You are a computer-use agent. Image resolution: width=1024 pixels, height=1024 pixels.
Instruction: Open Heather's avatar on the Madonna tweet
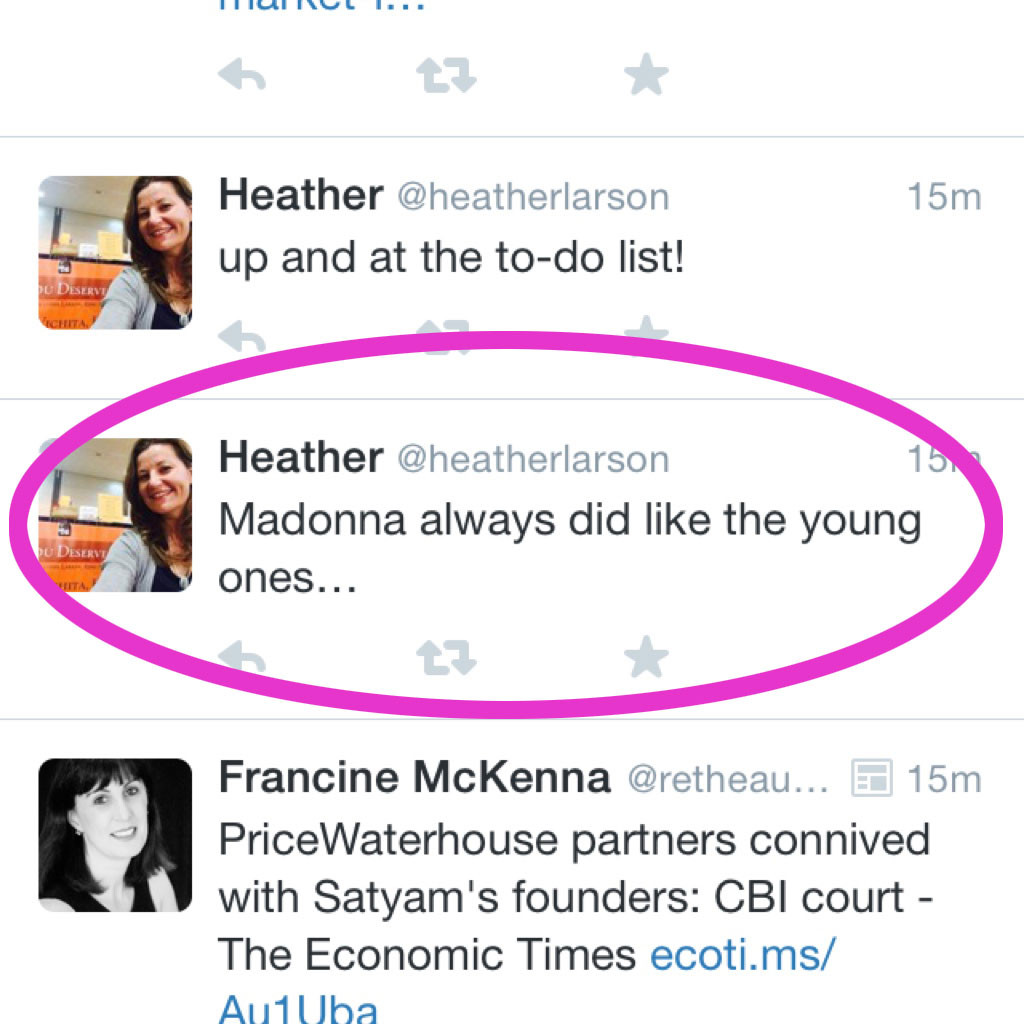[116, 515]
